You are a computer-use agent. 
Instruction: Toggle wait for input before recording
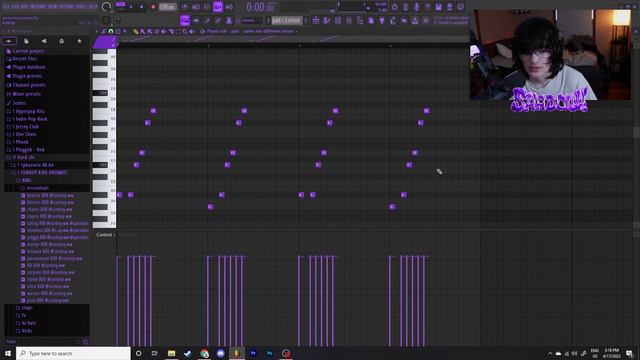click(196, 7)
